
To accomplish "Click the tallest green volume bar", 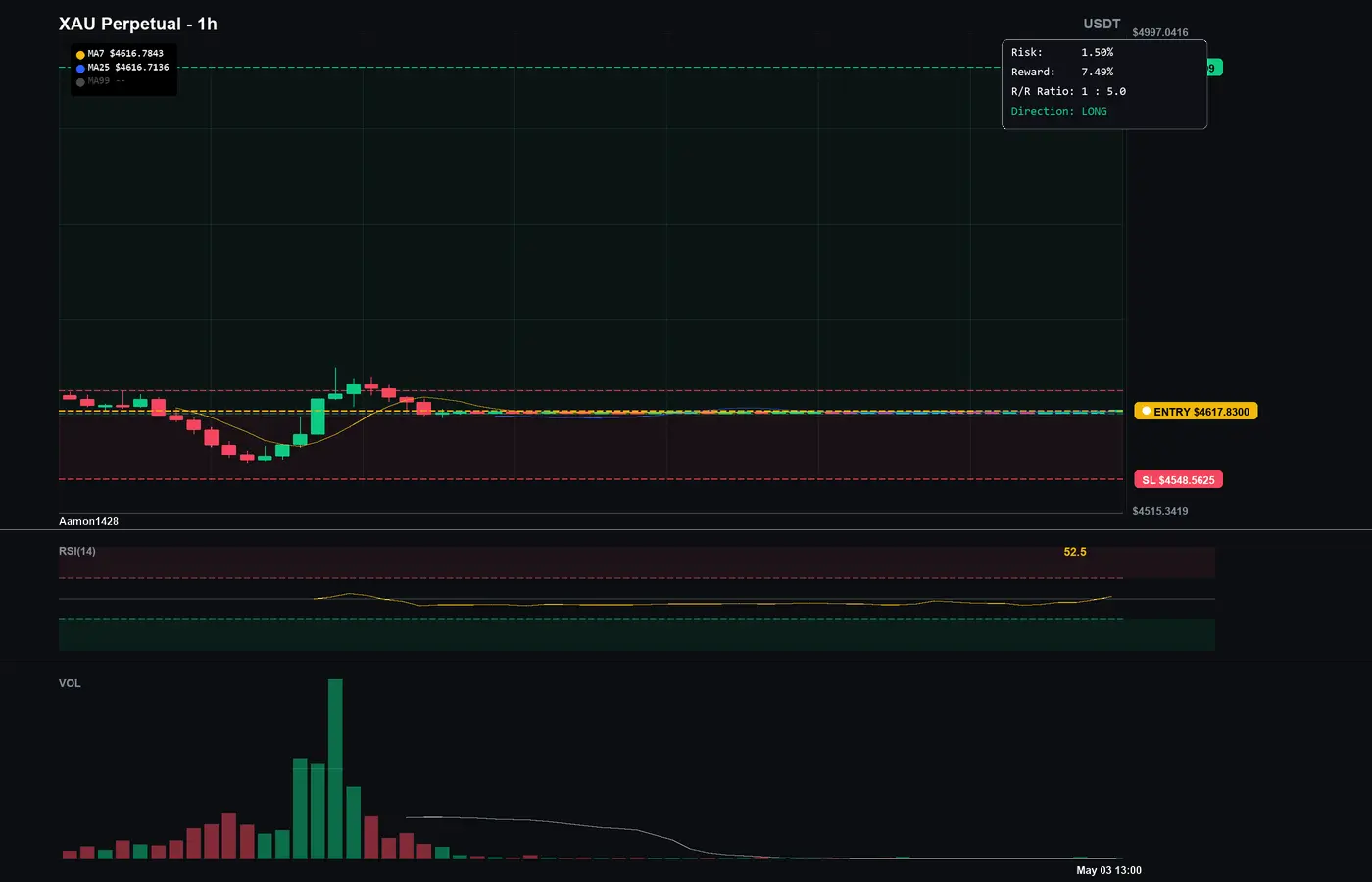I will 335,769.
